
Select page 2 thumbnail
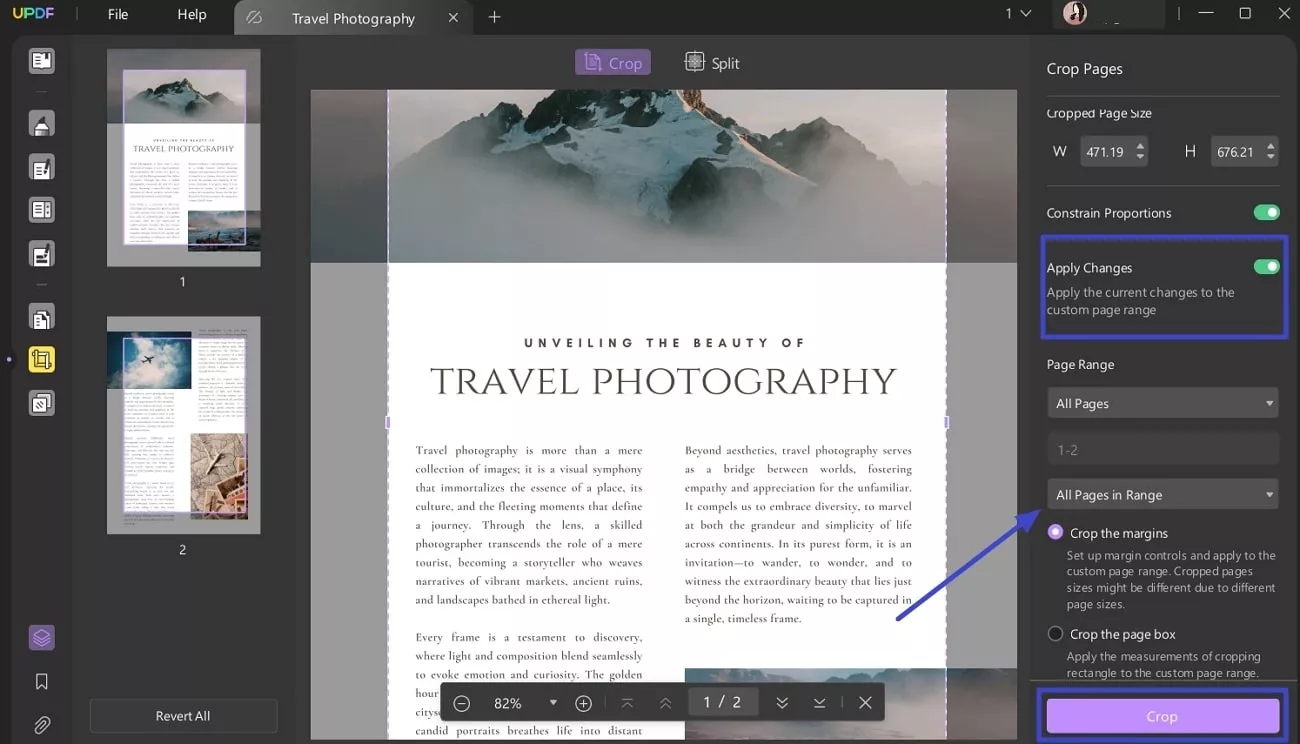pos(184,426)
